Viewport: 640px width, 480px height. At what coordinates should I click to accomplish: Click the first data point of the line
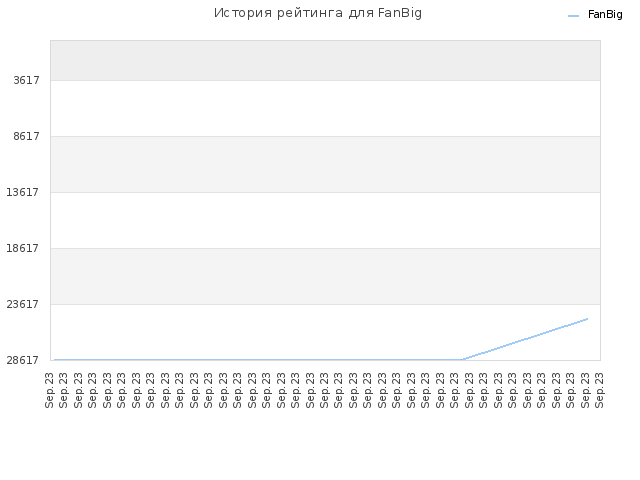click(55, 360)
